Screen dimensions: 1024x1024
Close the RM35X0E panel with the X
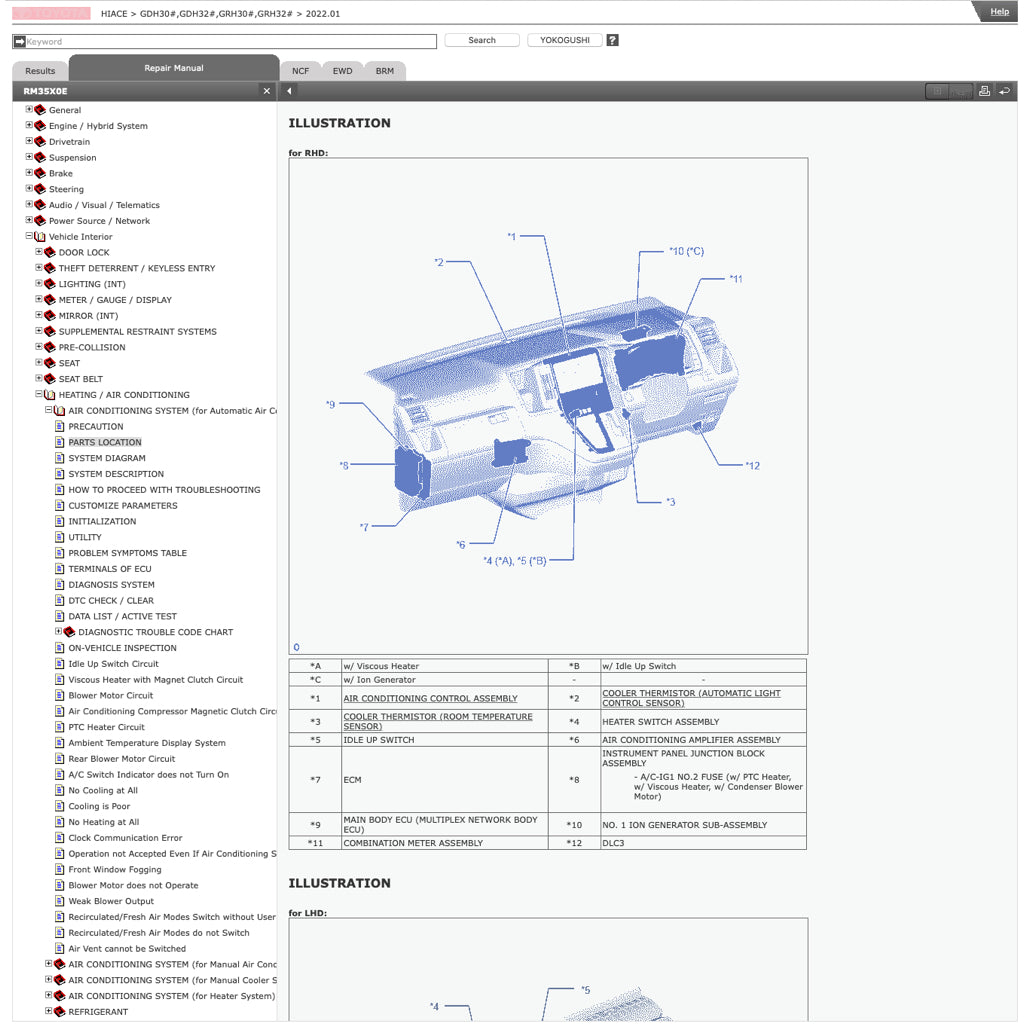click(x=266, y=90)
